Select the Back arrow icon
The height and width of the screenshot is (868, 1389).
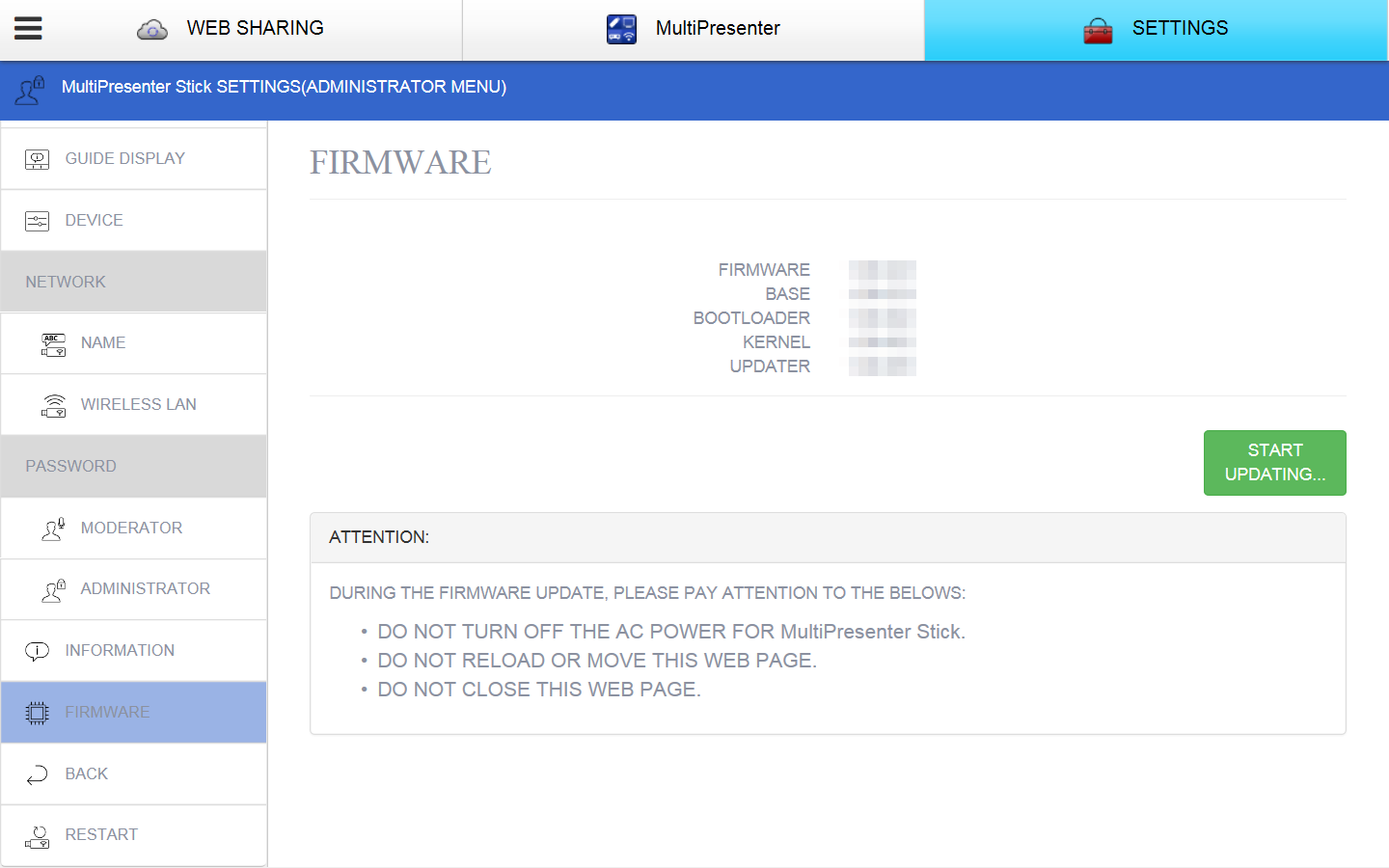37,773
